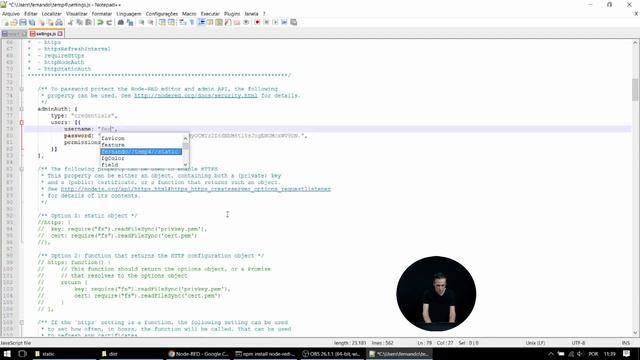Click the Stop macro recording icon
The width and height of the screenshot is (640, 360).
pyautogui.click(x=266, y=22)
